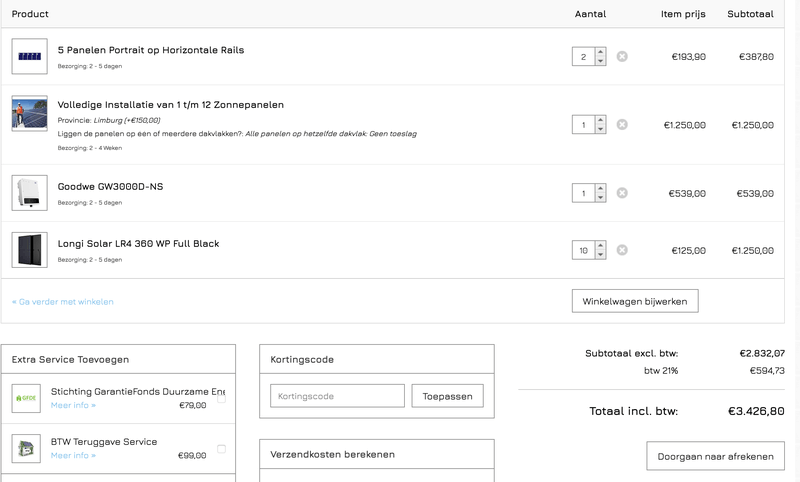
Task: Enable BTW Teruggave Service checkbox
Action: click(221, 449)
